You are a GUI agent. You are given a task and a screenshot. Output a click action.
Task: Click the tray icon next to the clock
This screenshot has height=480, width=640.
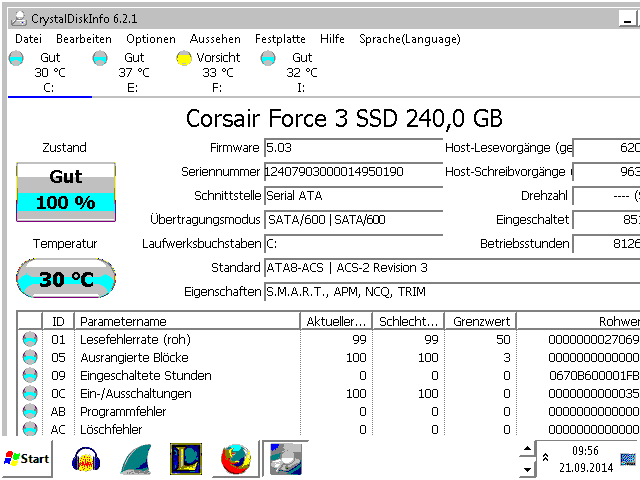[x=628, y=459]
